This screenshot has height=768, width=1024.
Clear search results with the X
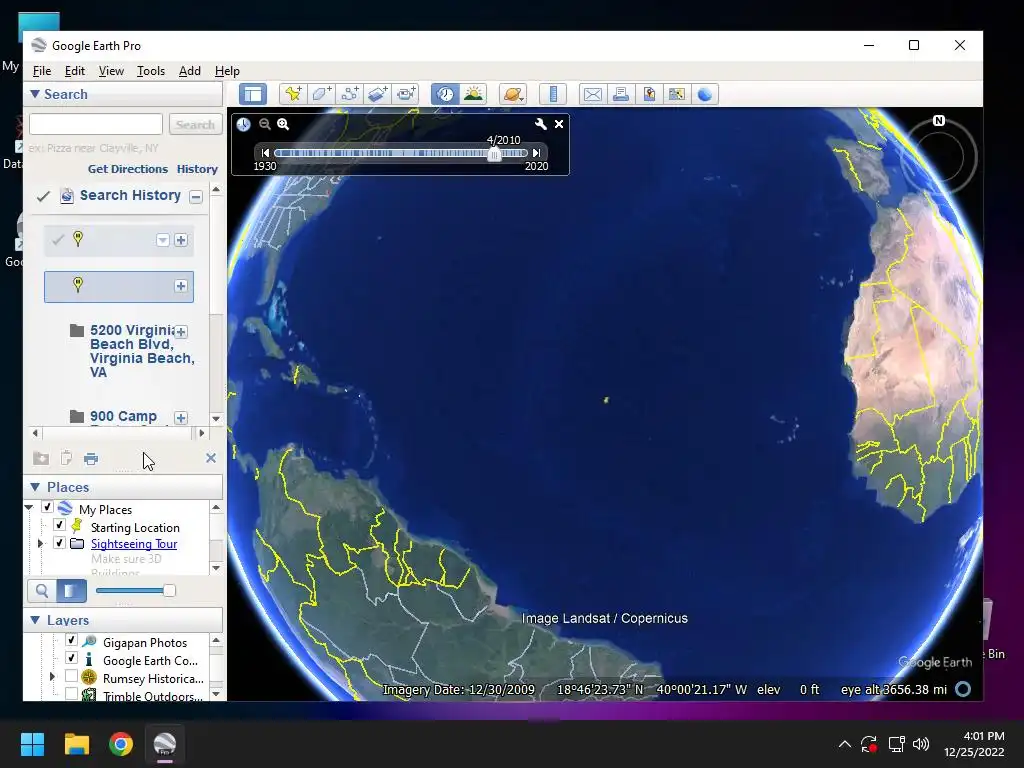(x=211, y=458)
